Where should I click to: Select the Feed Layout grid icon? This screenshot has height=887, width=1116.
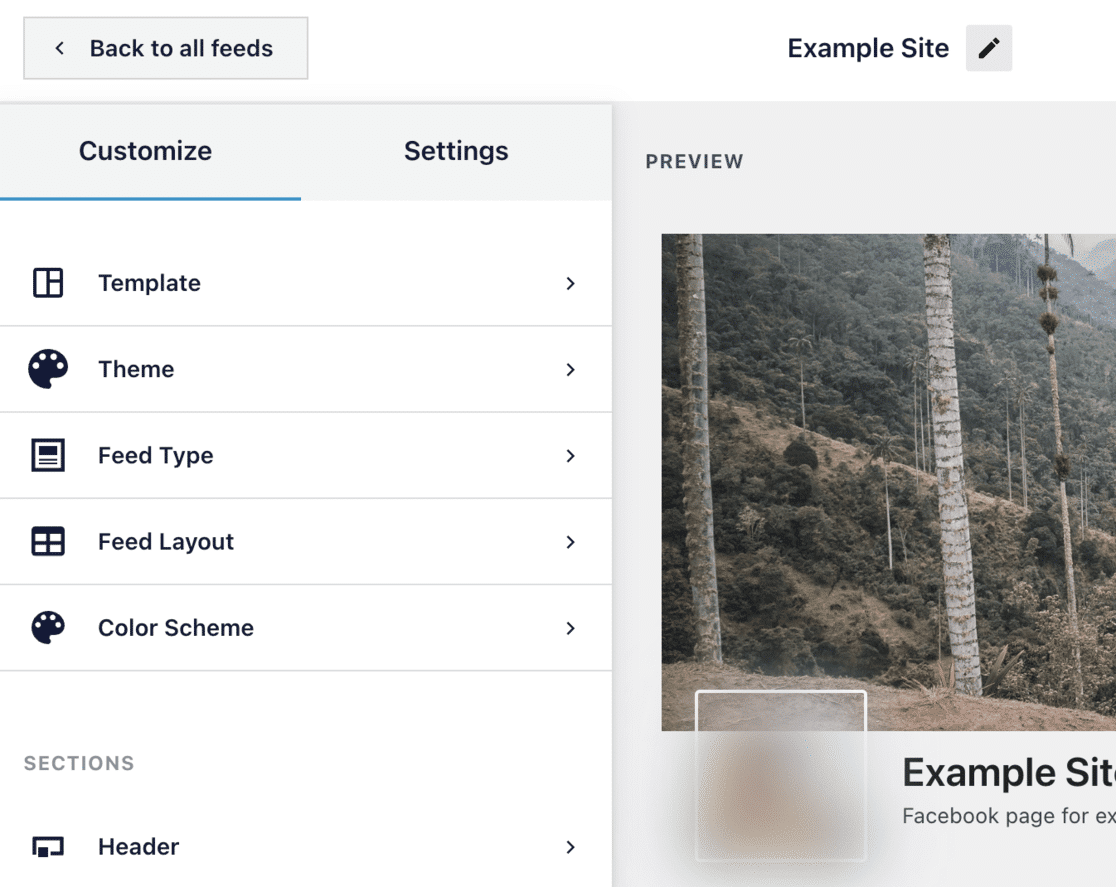pyautogui.click(x=48, y=541)
